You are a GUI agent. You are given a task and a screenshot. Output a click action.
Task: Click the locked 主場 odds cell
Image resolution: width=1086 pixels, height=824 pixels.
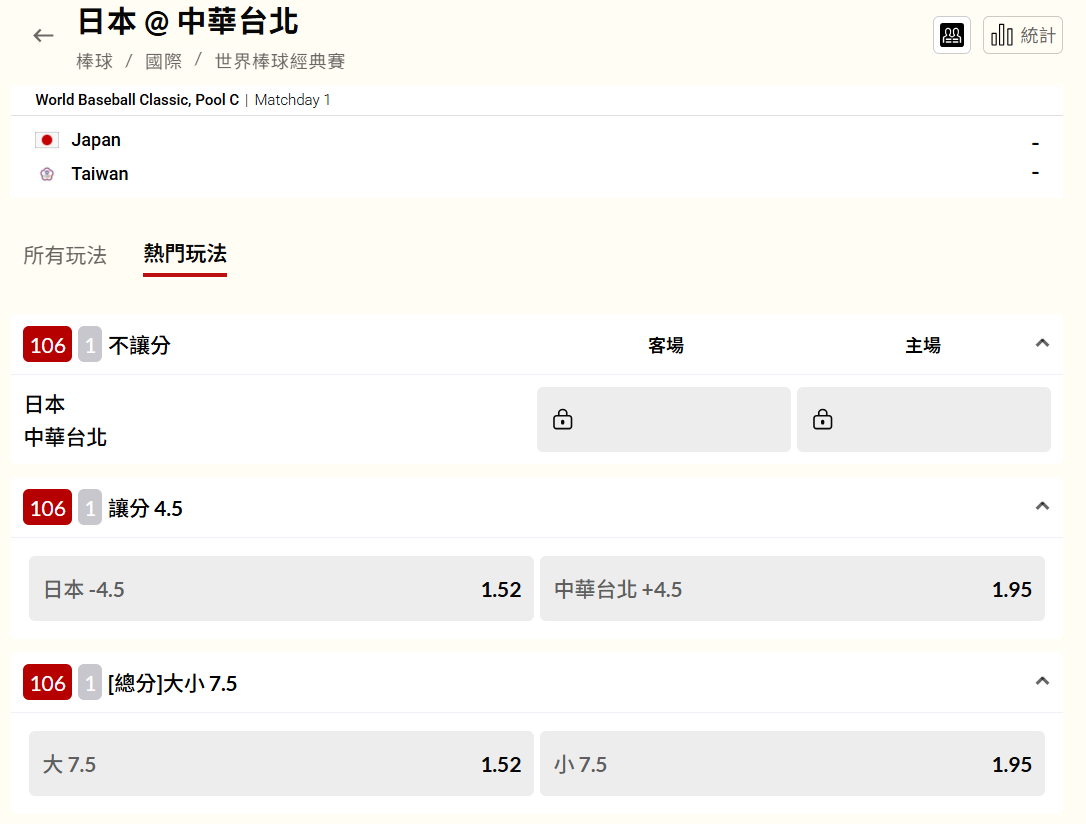click(x=923, y=419)
